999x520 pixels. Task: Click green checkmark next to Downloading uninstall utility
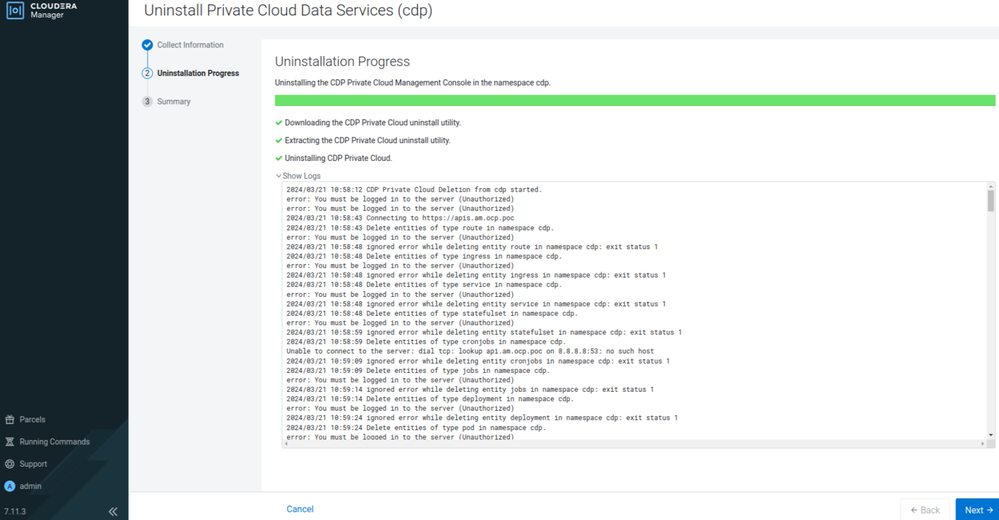tap(278, 122)
